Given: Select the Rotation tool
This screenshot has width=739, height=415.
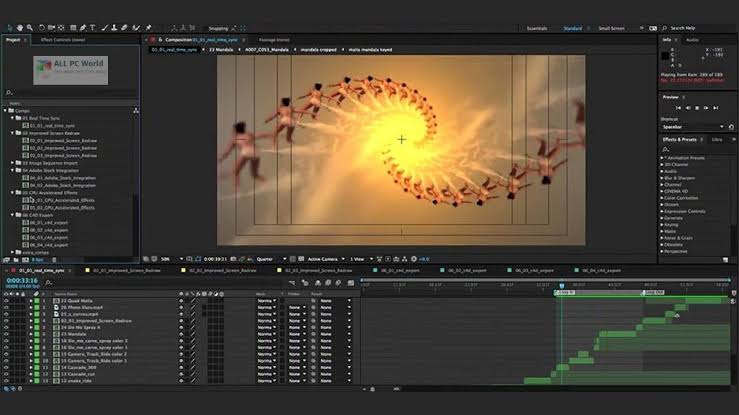Looking at the screenshot, I should point(41,28).
